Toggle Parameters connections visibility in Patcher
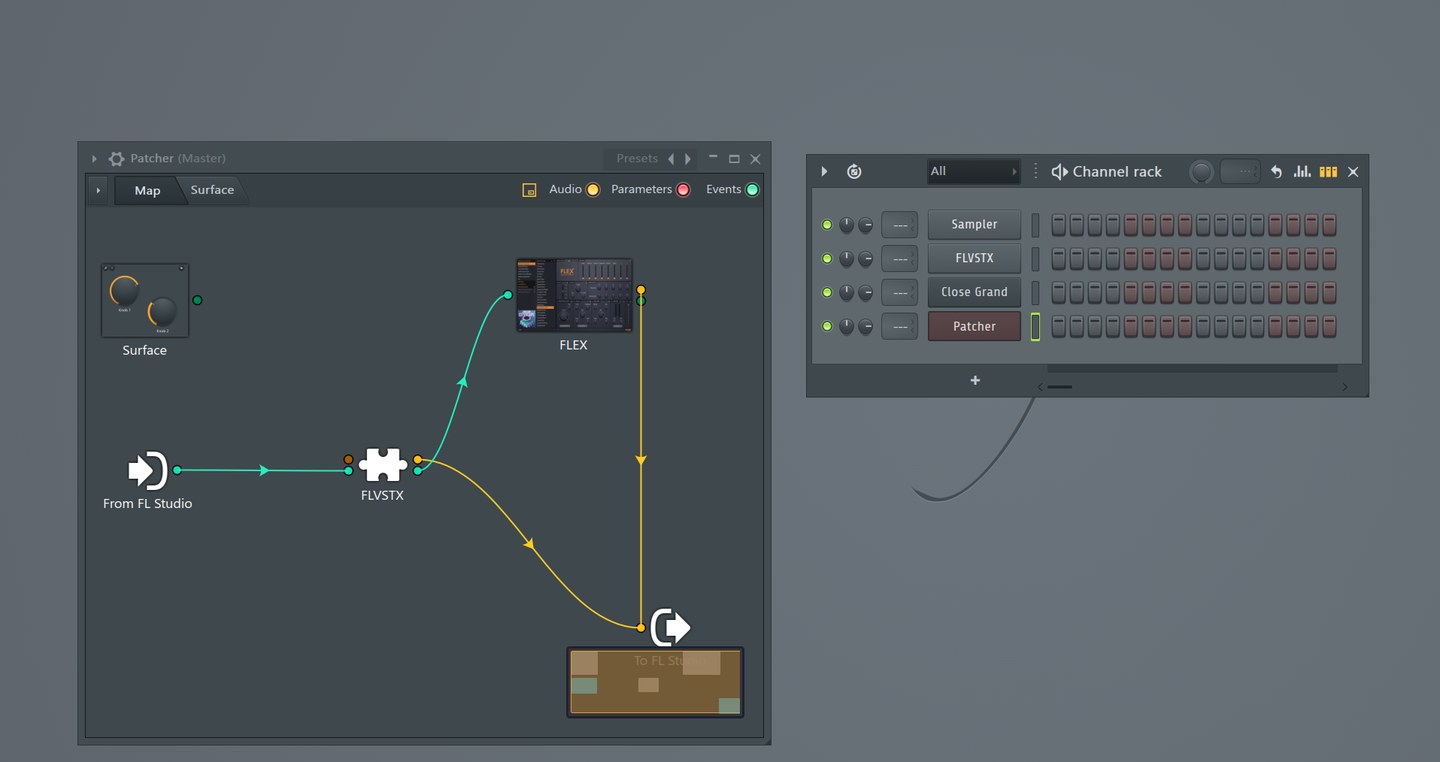The width and height of the screenshot is (1440, 762). [x=683, y=190]
